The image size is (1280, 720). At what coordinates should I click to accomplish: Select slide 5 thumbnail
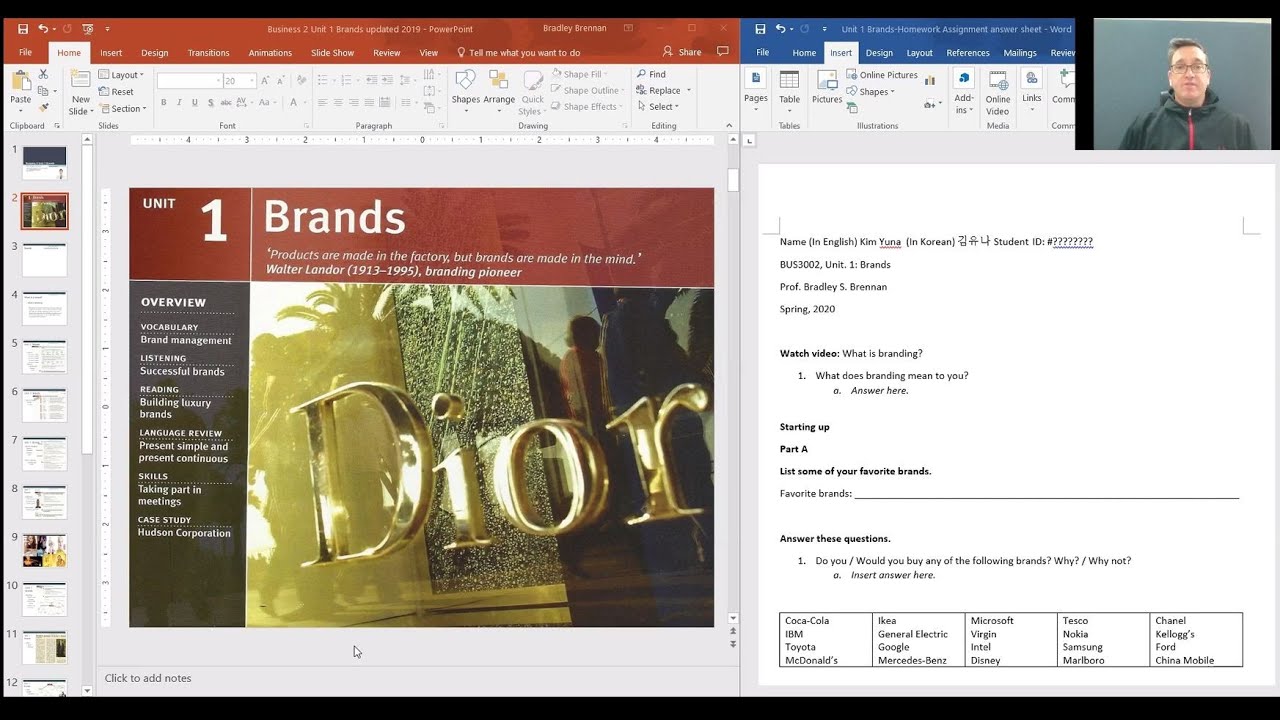[x=44, y=357]
